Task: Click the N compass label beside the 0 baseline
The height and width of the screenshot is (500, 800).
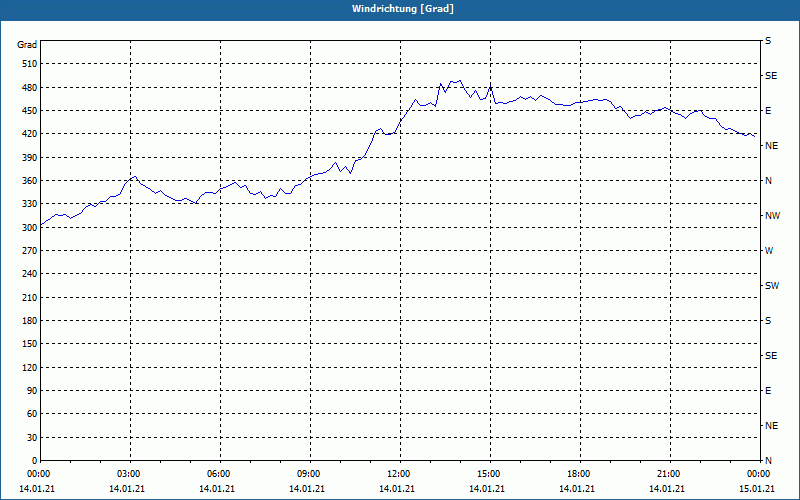Action: [x=769, y=461]
